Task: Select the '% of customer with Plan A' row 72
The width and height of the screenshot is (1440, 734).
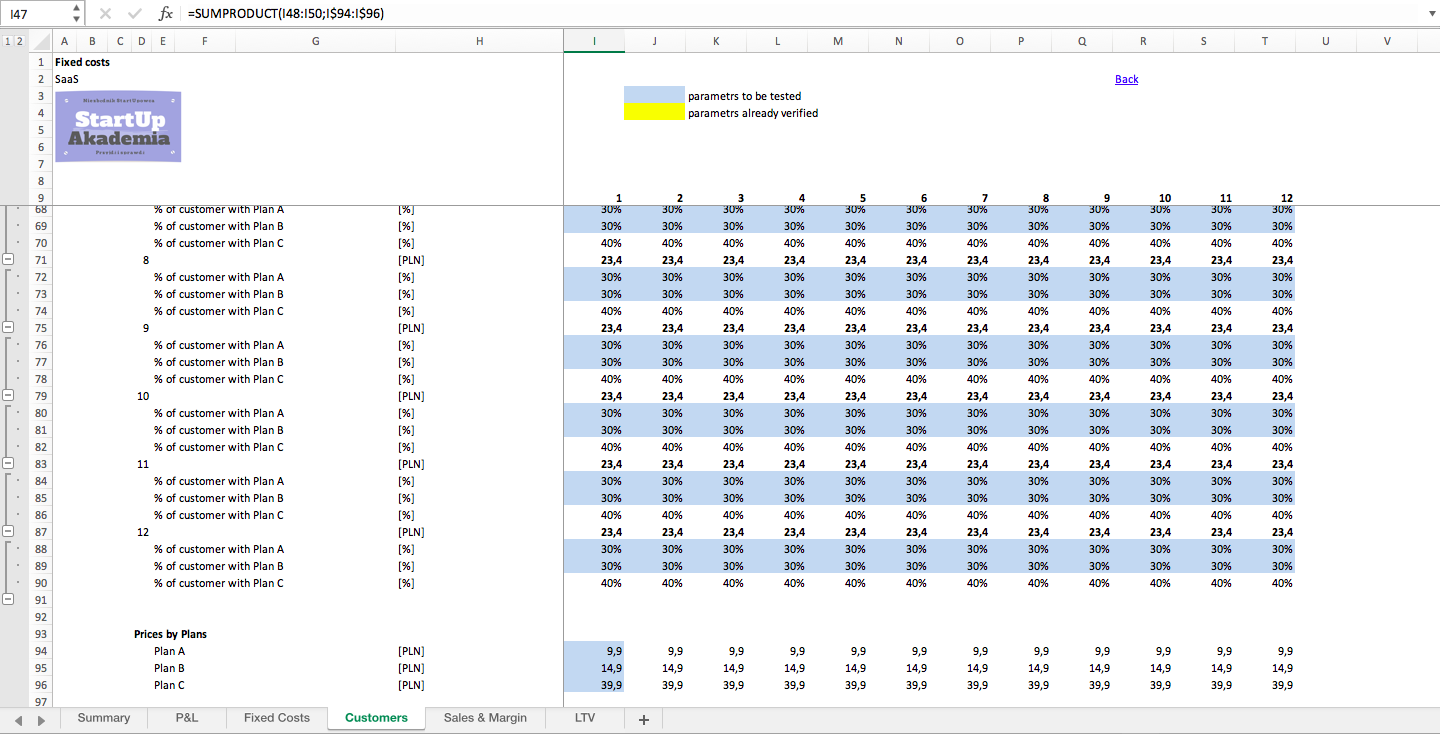Action: tap(219, 277)
